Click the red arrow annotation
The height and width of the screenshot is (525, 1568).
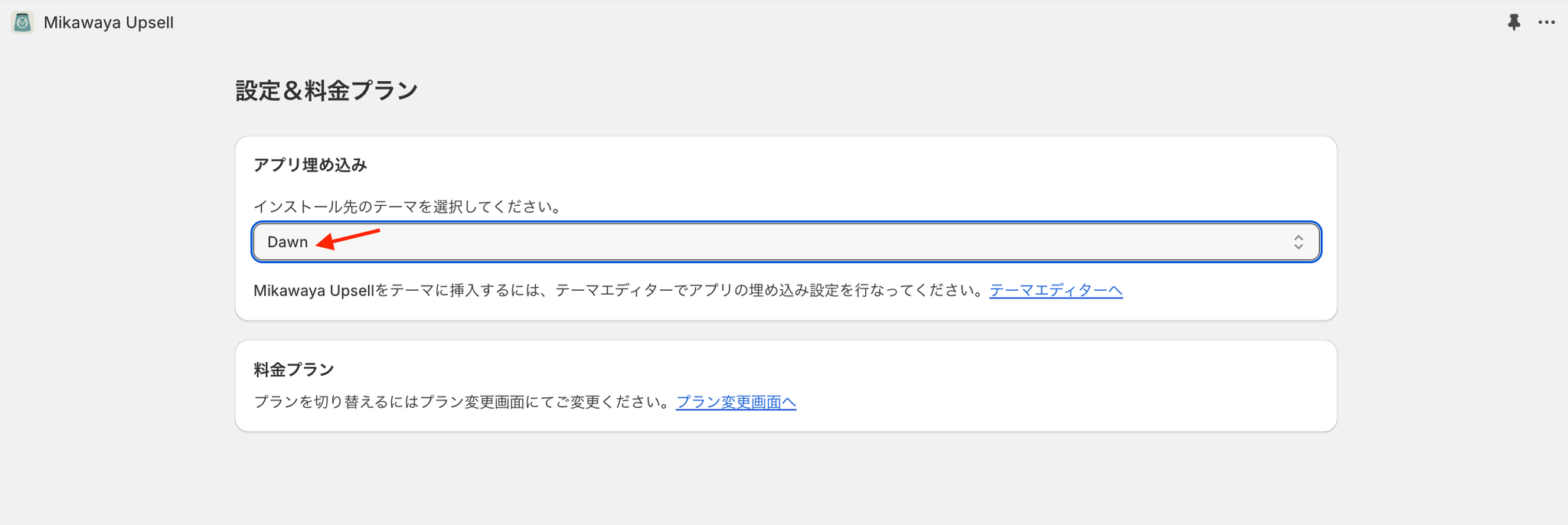348,238
